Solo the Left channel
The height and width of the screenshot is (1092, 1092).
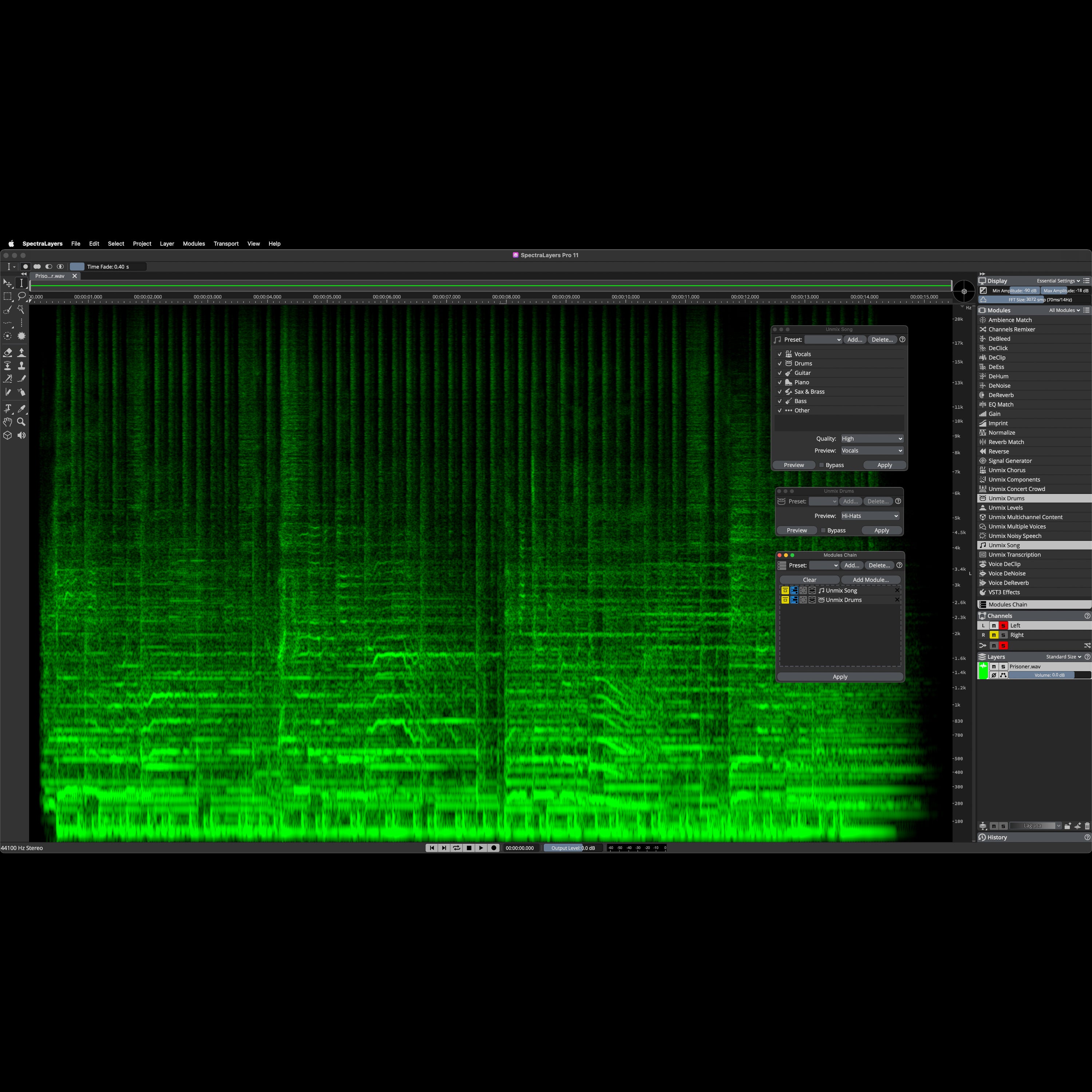(1003, 626)
